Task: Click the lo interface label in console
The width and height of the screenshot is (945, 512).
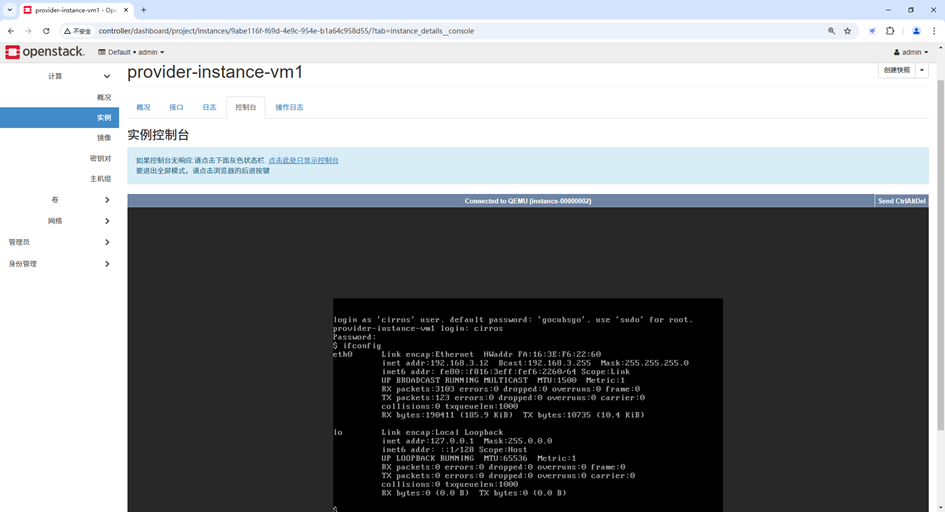Action: [x=338, y=432]
